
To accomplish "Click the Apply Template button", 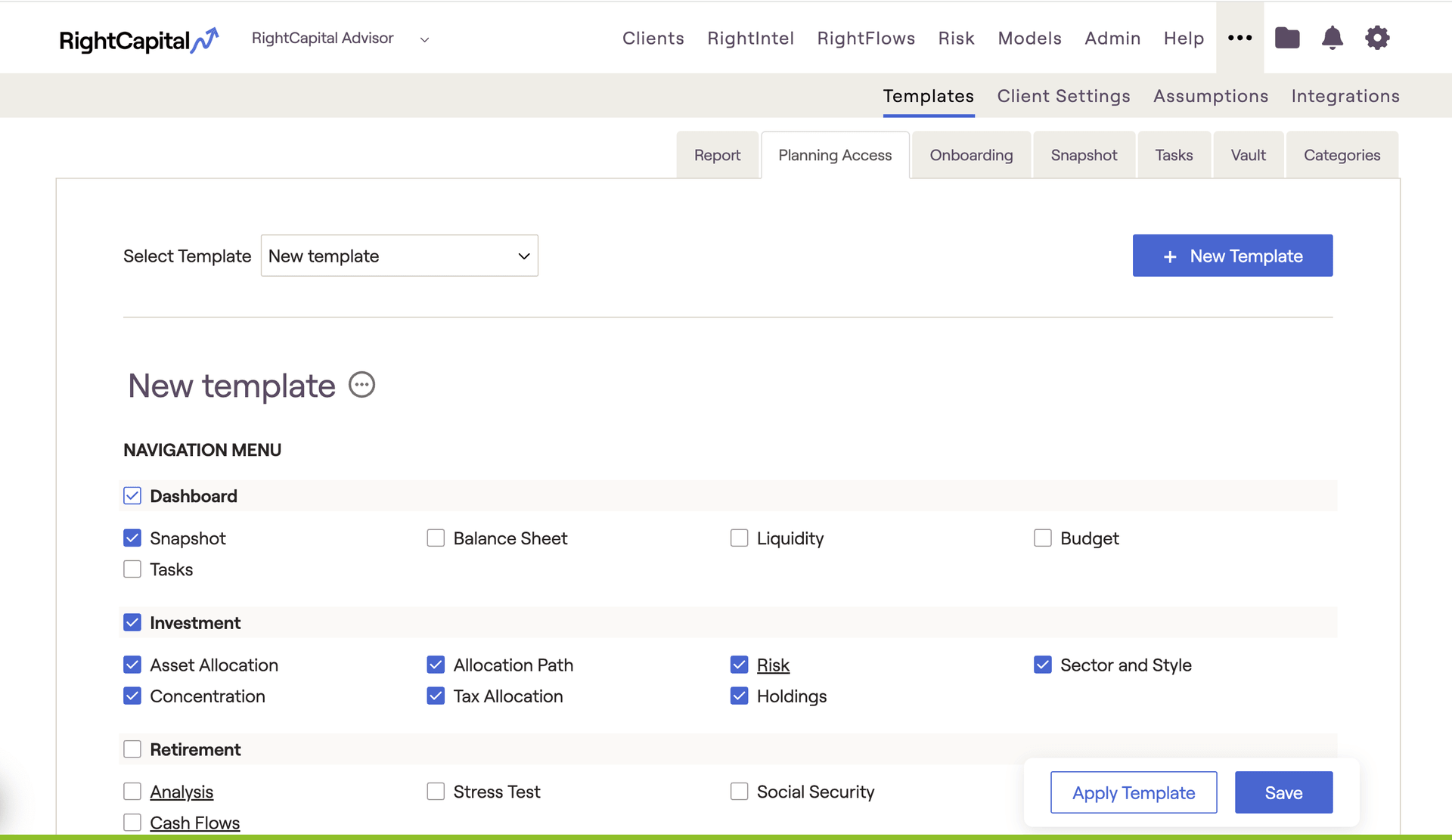I will tap(1134, 792).
